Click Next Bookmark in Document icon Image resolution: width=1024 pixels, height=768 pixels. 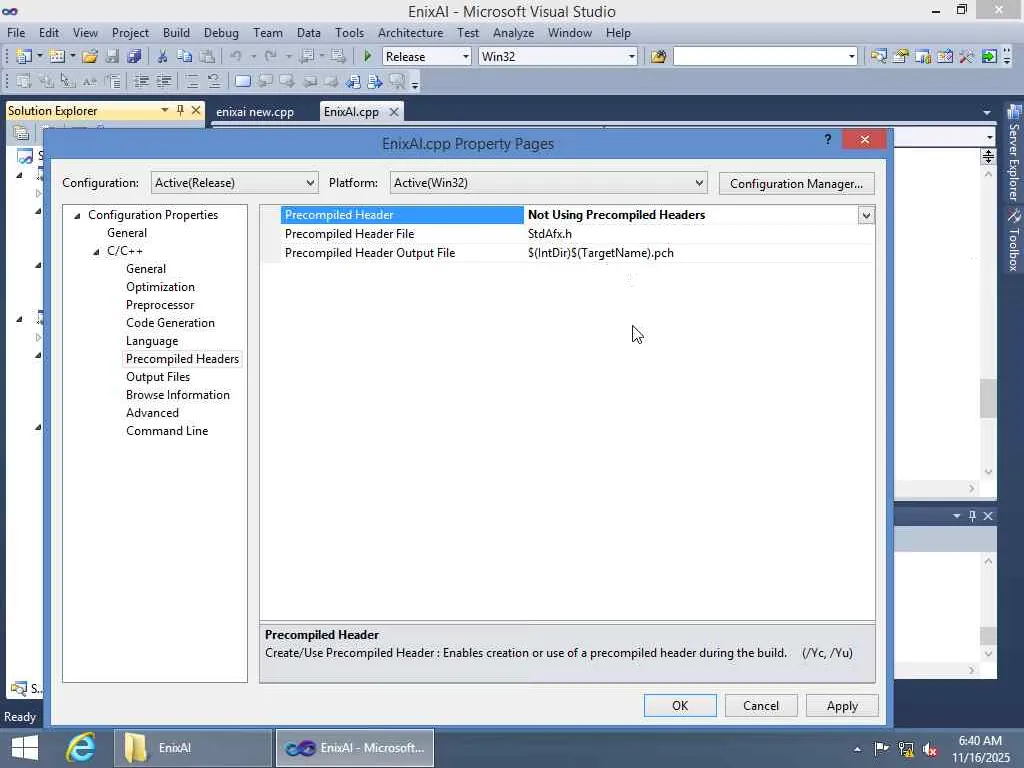pyautogui.click(x=375, y=82)
